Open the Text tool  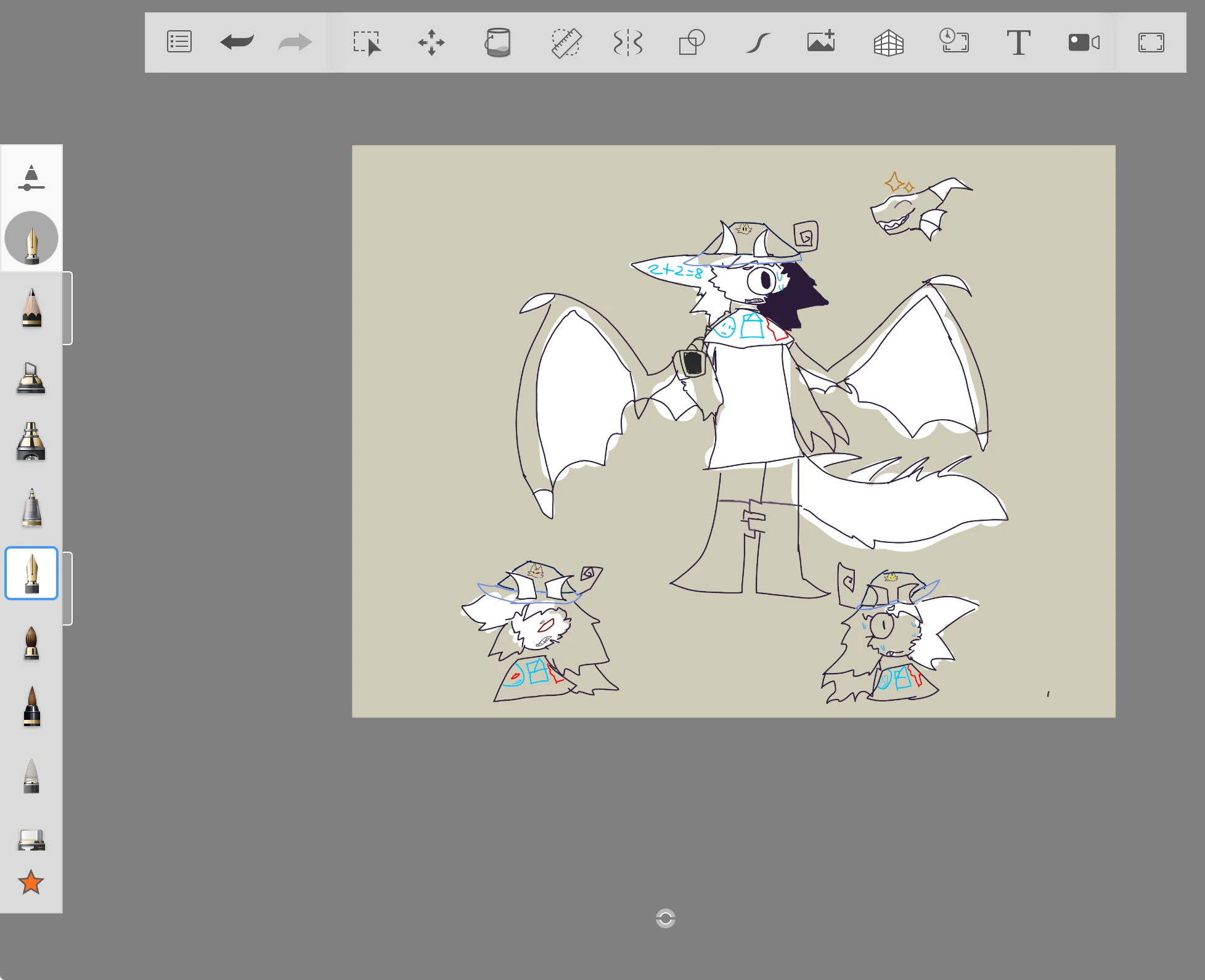click(x=1019, y=42)
